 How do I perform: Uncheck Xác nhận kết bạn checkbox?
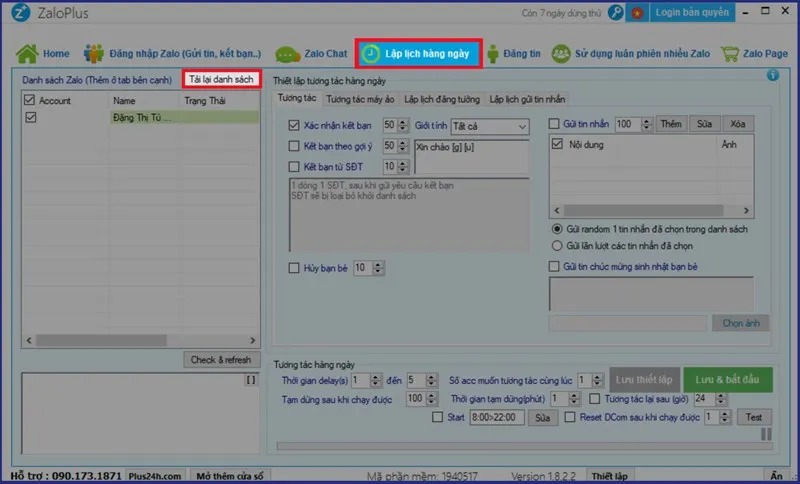tap(294, 126)
